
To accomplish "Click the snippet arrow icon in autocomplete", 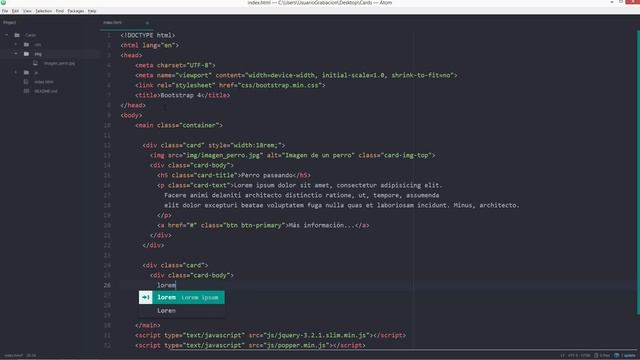I will (146, 297).
